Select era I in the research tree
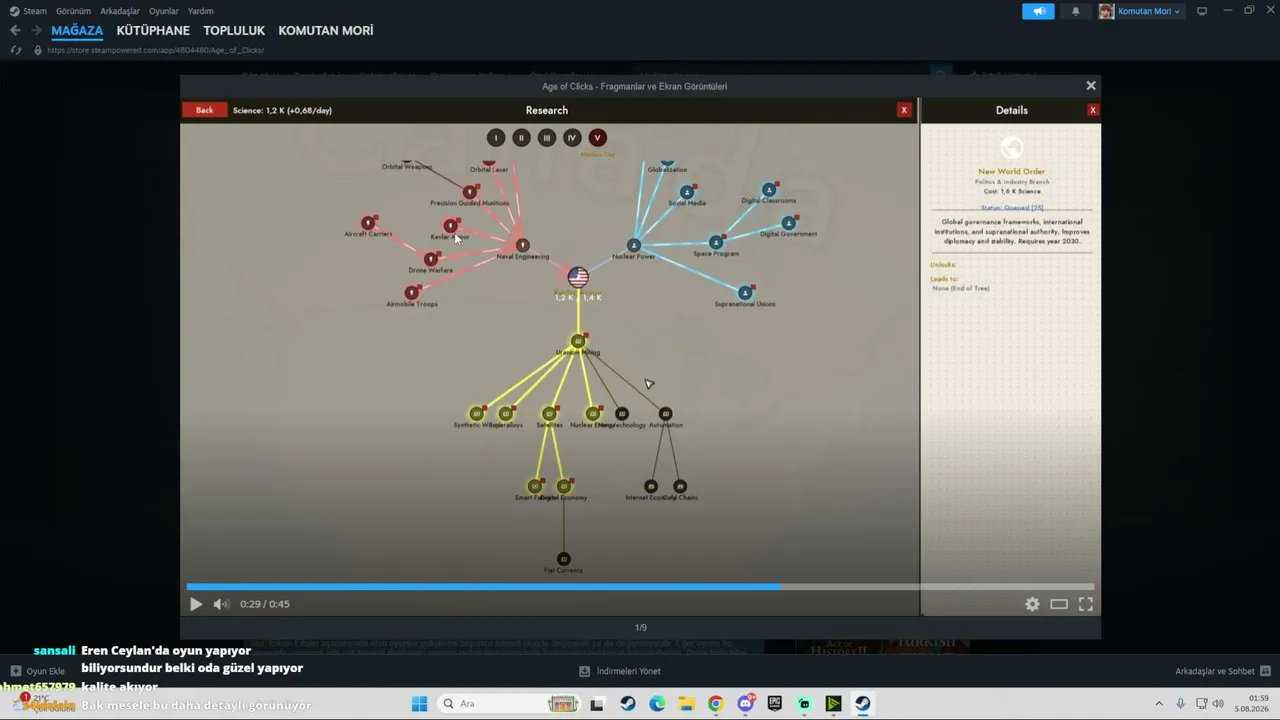 coord(496,138)
